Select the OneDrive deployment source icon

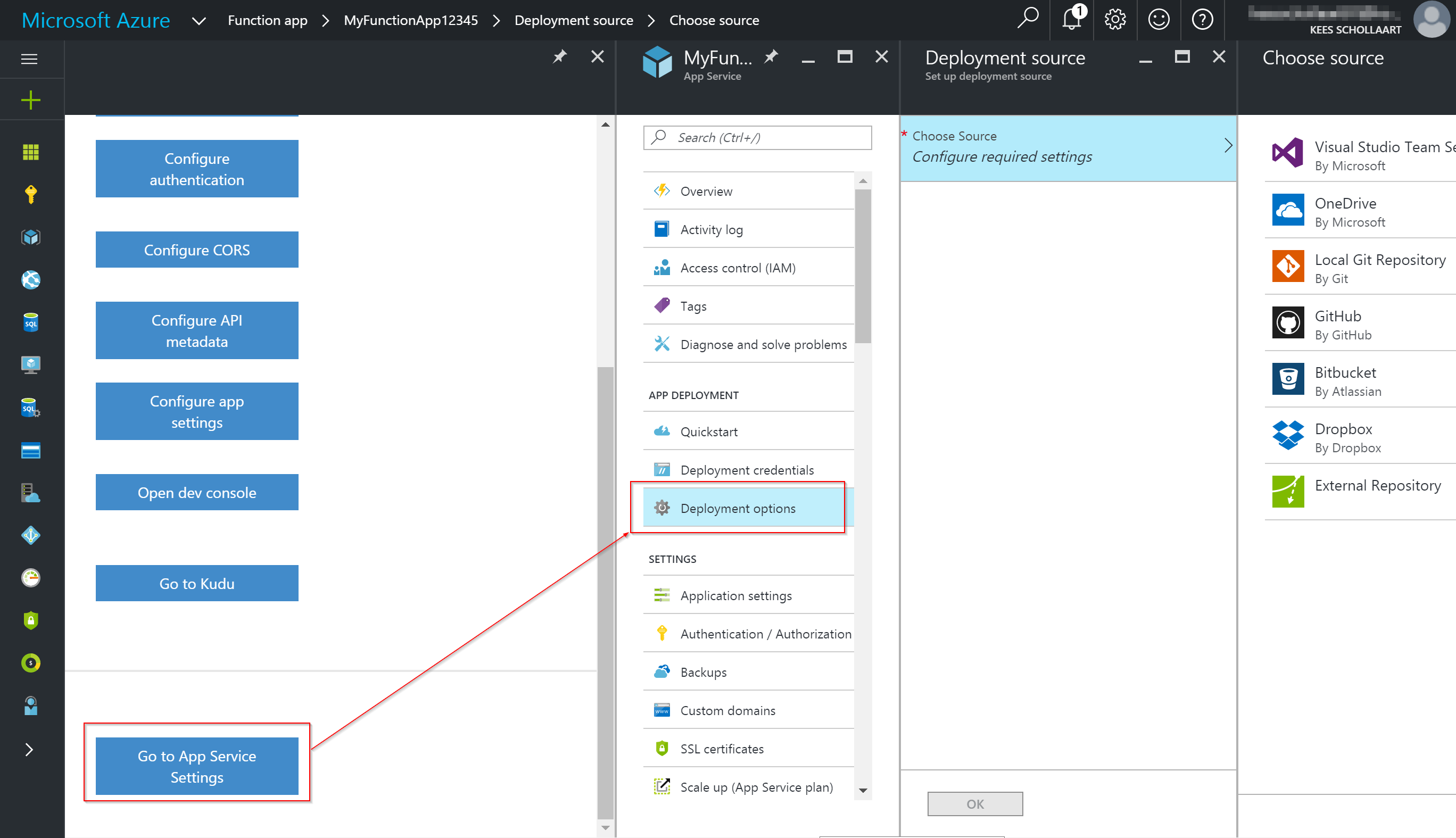(x=1287, y=210)
